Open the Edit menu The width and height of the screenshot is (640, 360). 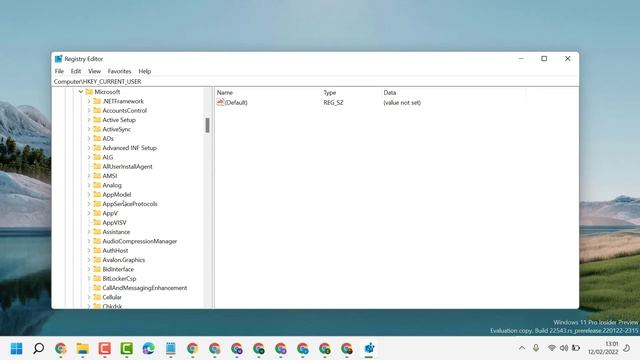pos(76,71)
